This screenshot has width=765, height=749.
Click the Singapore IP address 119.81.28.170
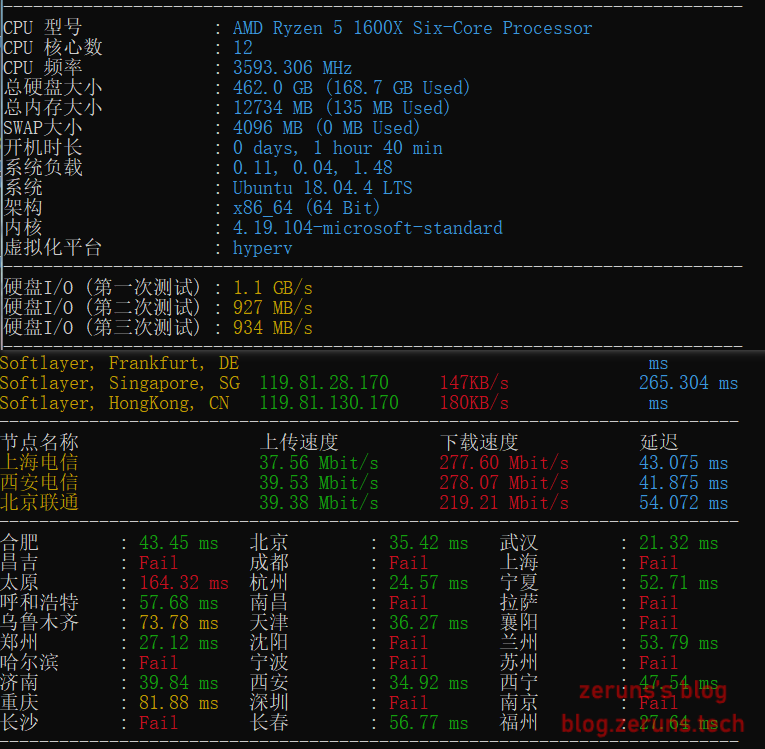323,383
